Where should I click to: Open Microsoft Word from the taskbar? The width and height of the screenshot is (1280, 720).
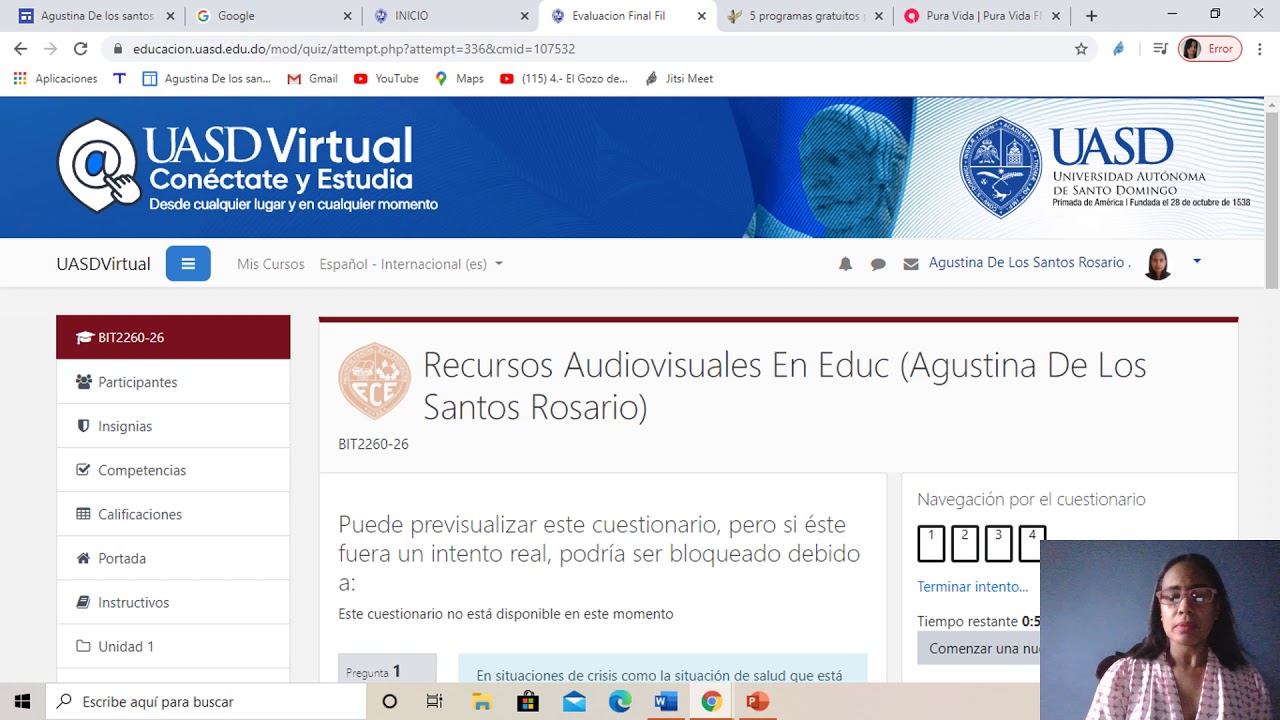[x=665, y=702]
